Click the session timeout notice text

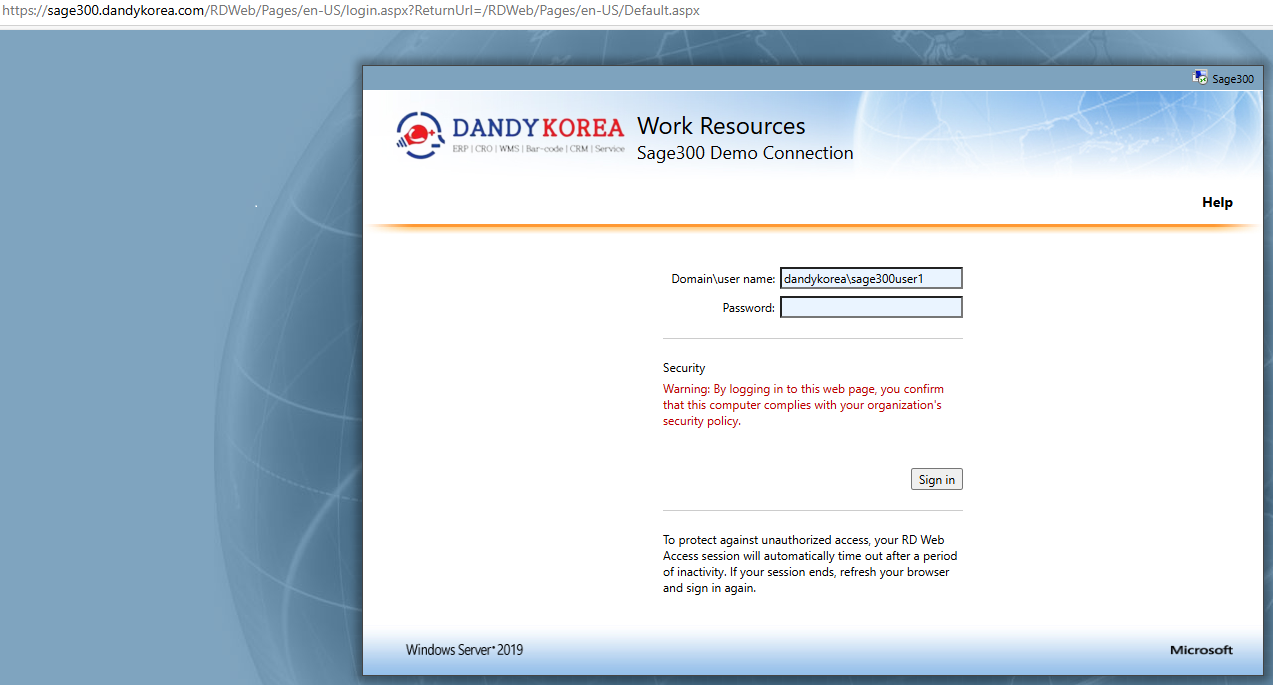pyautogui.click(x=810, y=564)
